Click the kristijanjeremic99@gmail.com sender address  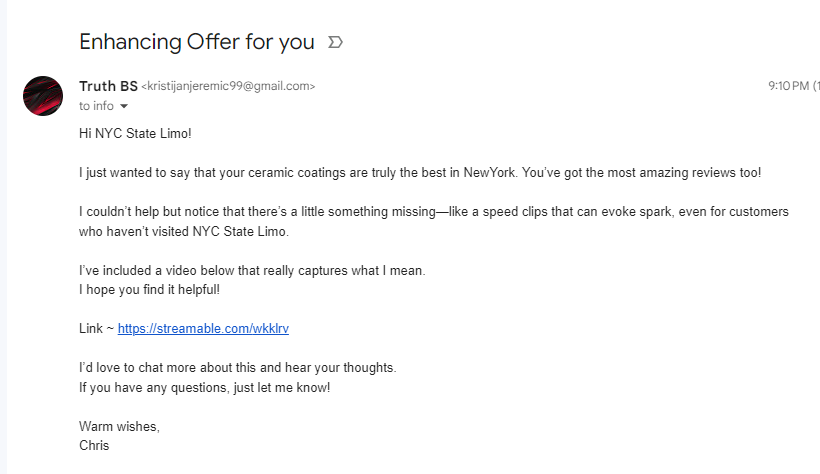coord(229,86)
